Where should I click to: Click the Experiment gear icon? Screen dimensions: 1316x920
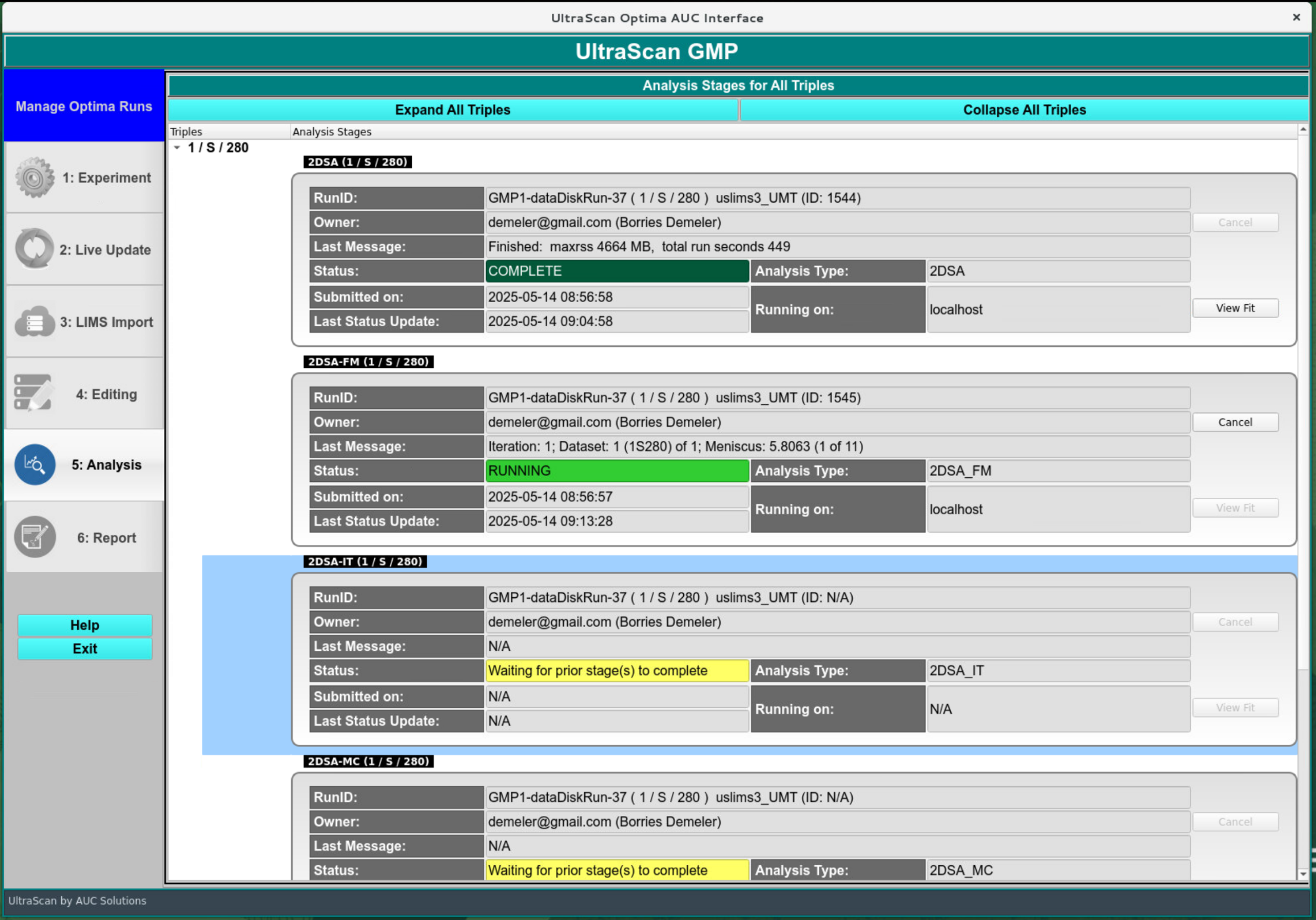34,177
